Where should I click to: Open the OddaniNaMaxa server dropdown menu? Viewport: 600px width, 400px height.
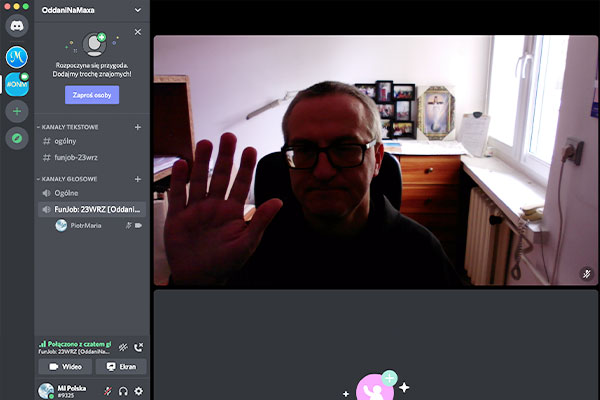(x=137, y=10)
